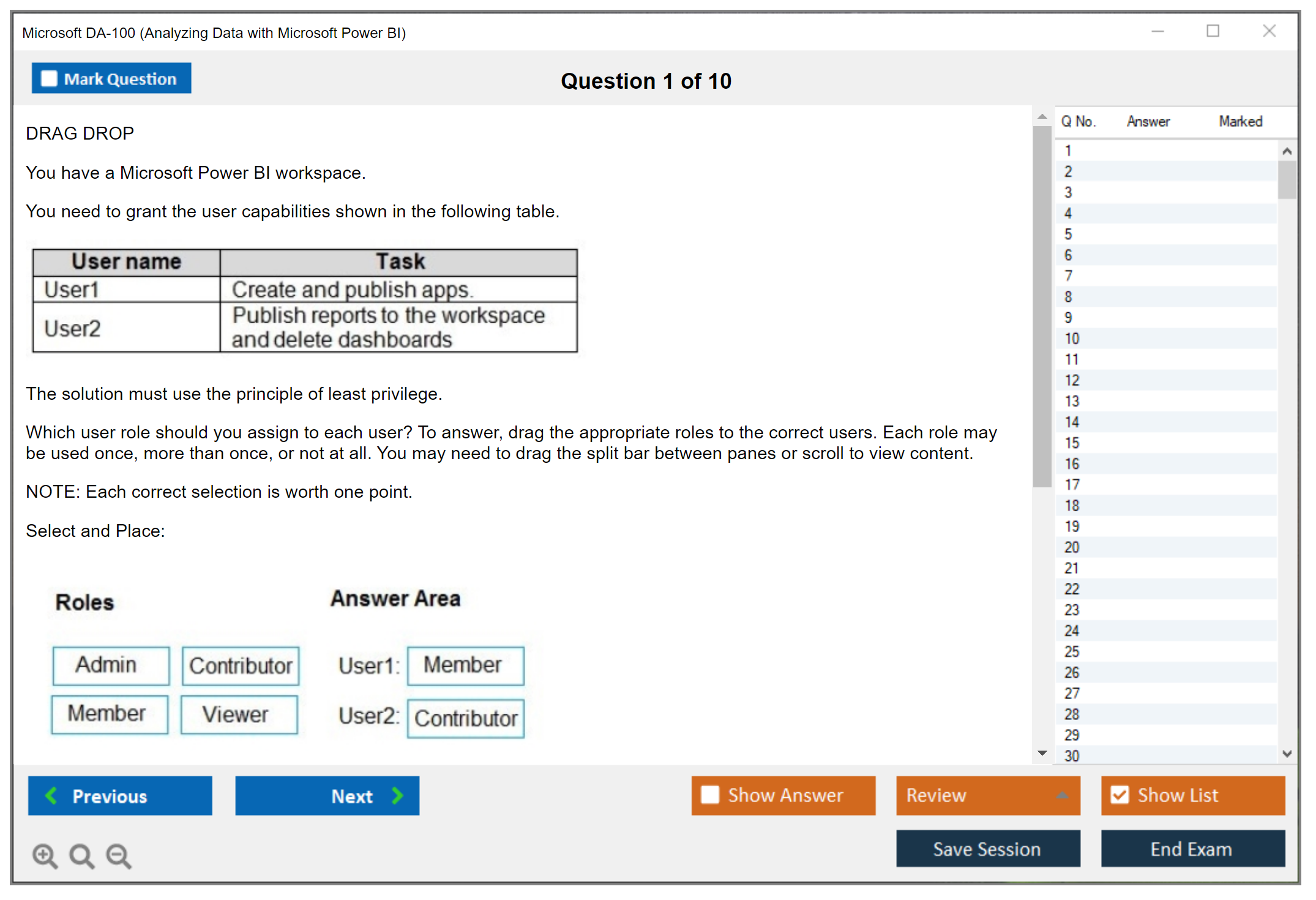This screenshot has width=1316, height=900.
Task: Enable the Show Answer checkbox
Action: point(710,795)
